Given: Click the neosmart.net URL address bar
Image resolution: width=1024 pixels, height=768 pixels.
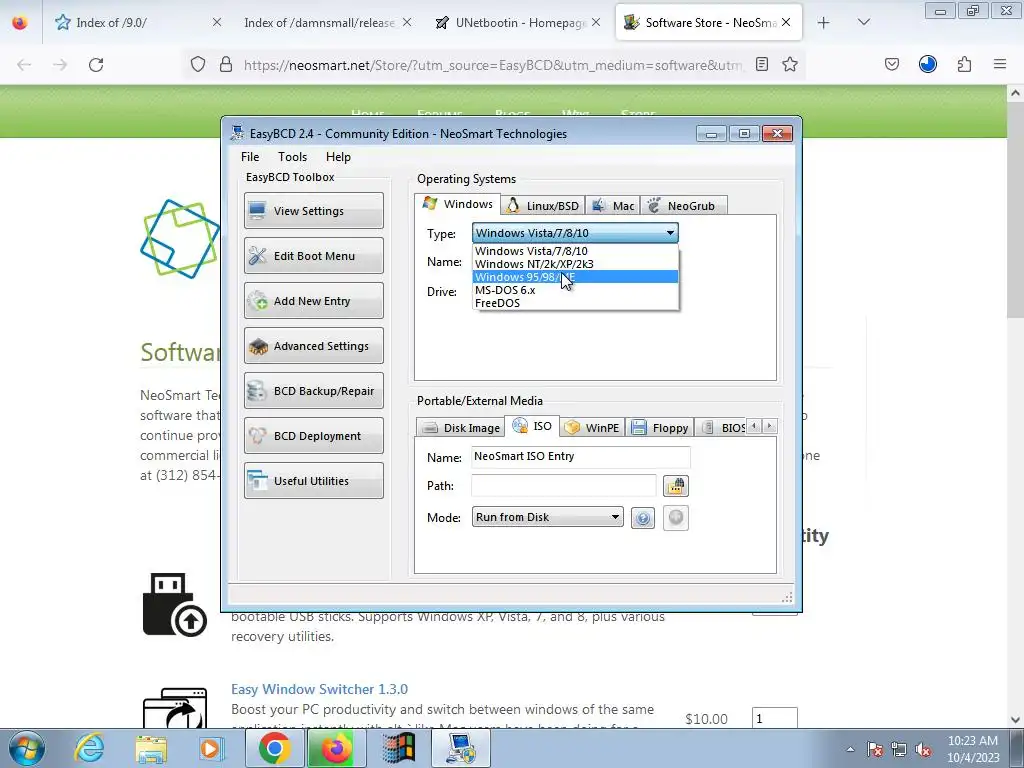Looking at the screenshot, I should [x=492, y=65].
